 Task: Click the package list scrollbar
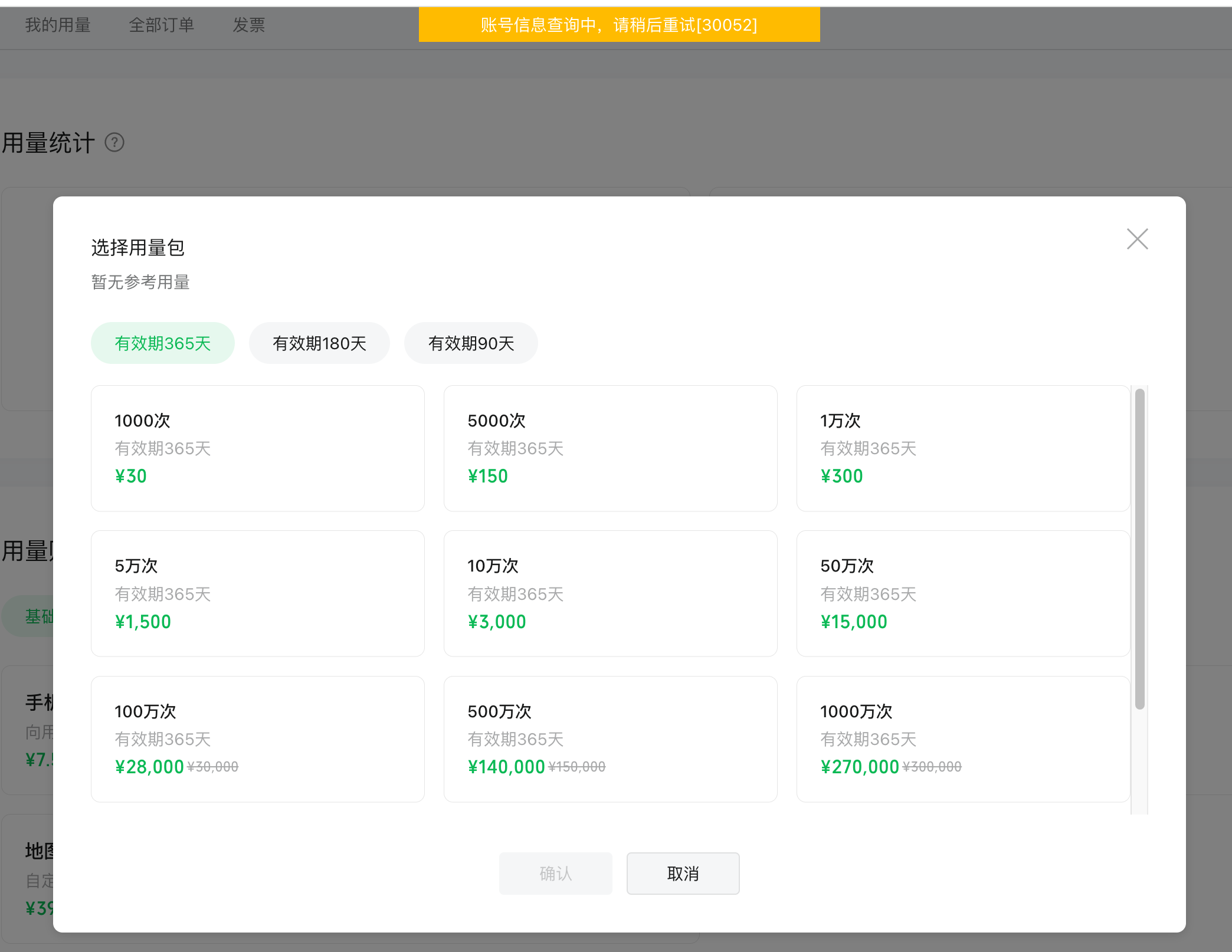[1139, 549]
